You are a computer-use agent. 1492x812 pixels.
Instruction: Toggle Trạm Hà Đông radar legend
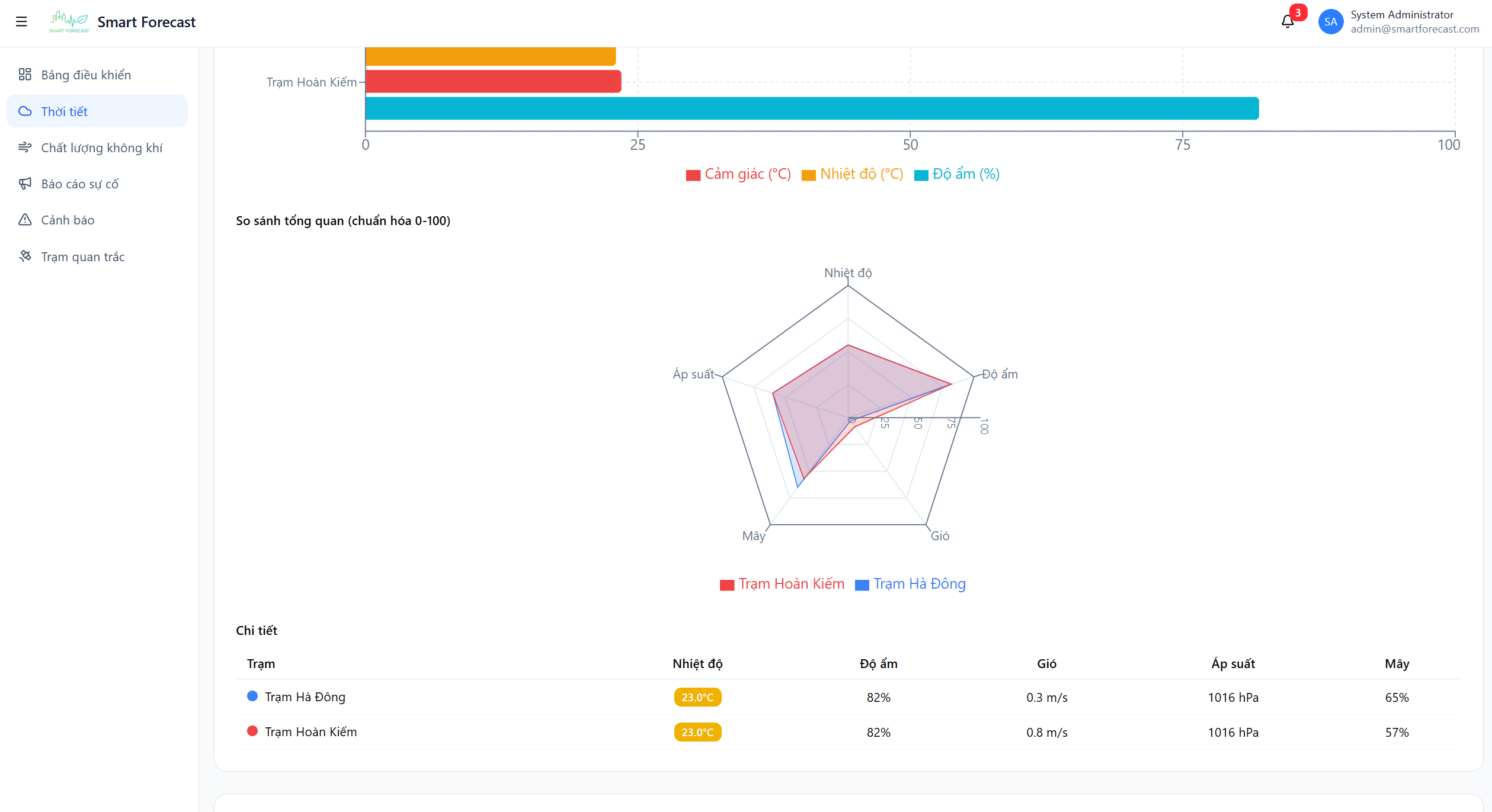click(x=910, y=584)
